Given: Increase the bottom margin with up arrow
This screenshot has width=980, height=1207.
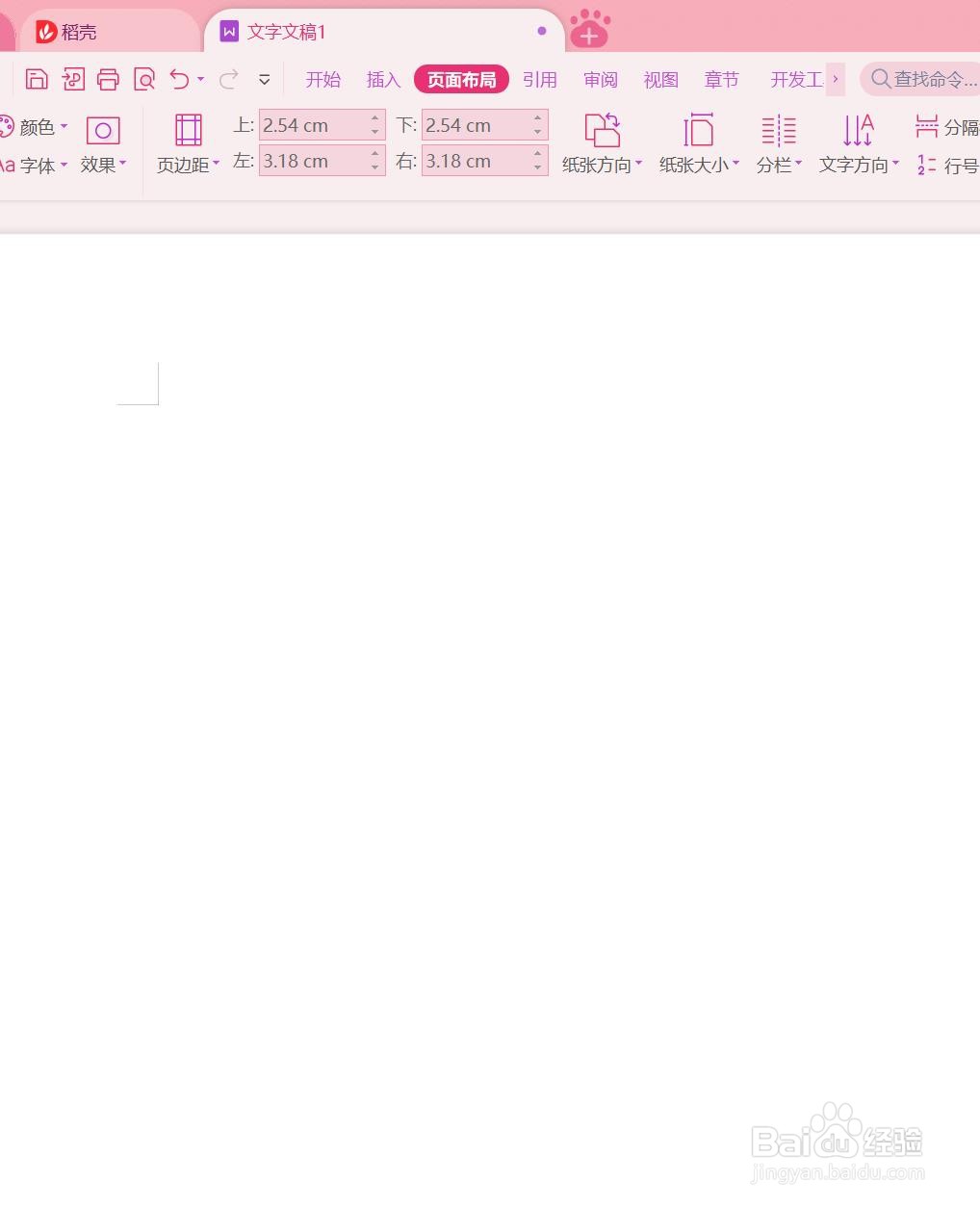Looking at the screenshot, I should (x=538, y=118).
